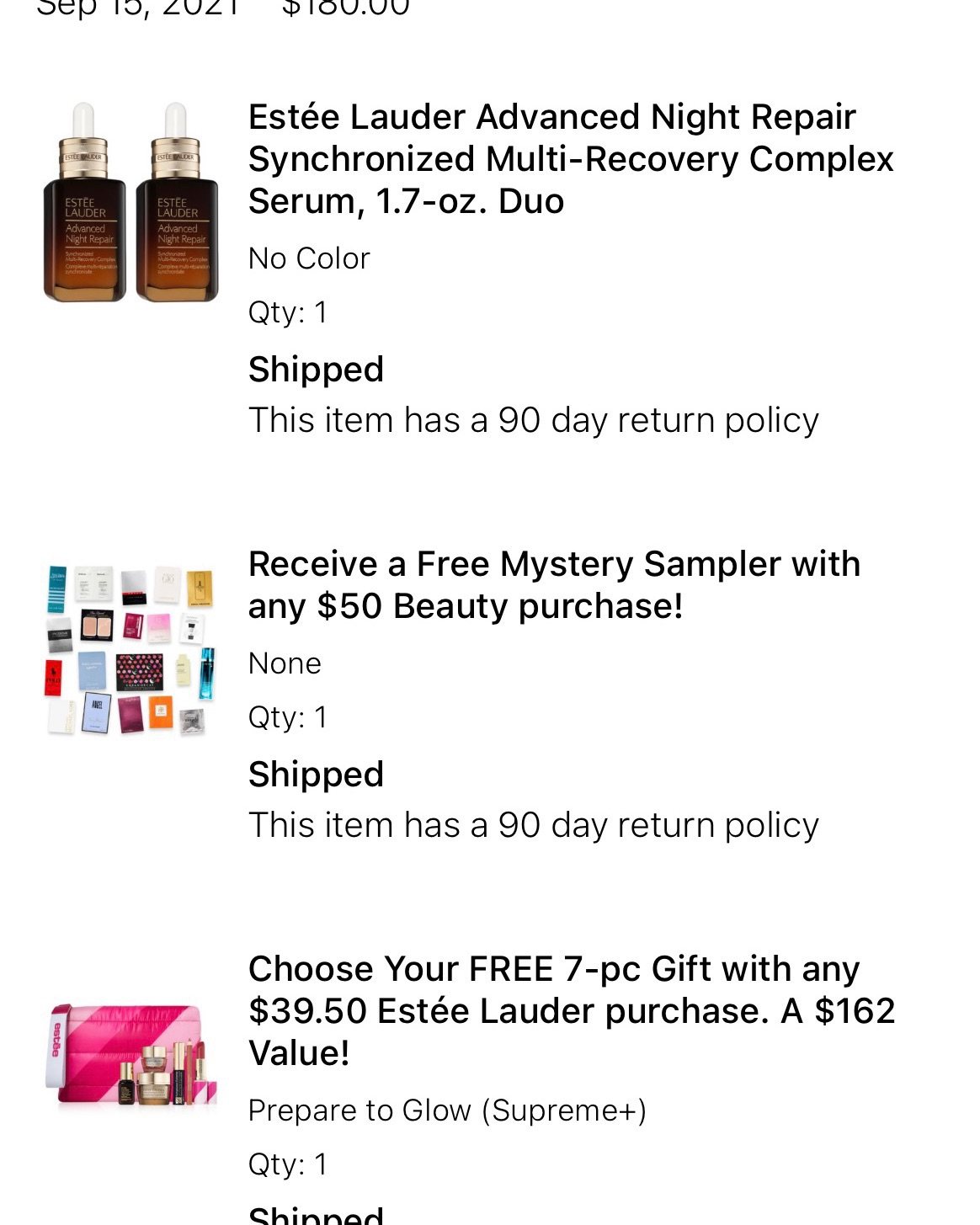The width and height of the screenshot is (980, 1225).
Task: Tap the order total $180.00 at top
Action: (x=345, y=8)
